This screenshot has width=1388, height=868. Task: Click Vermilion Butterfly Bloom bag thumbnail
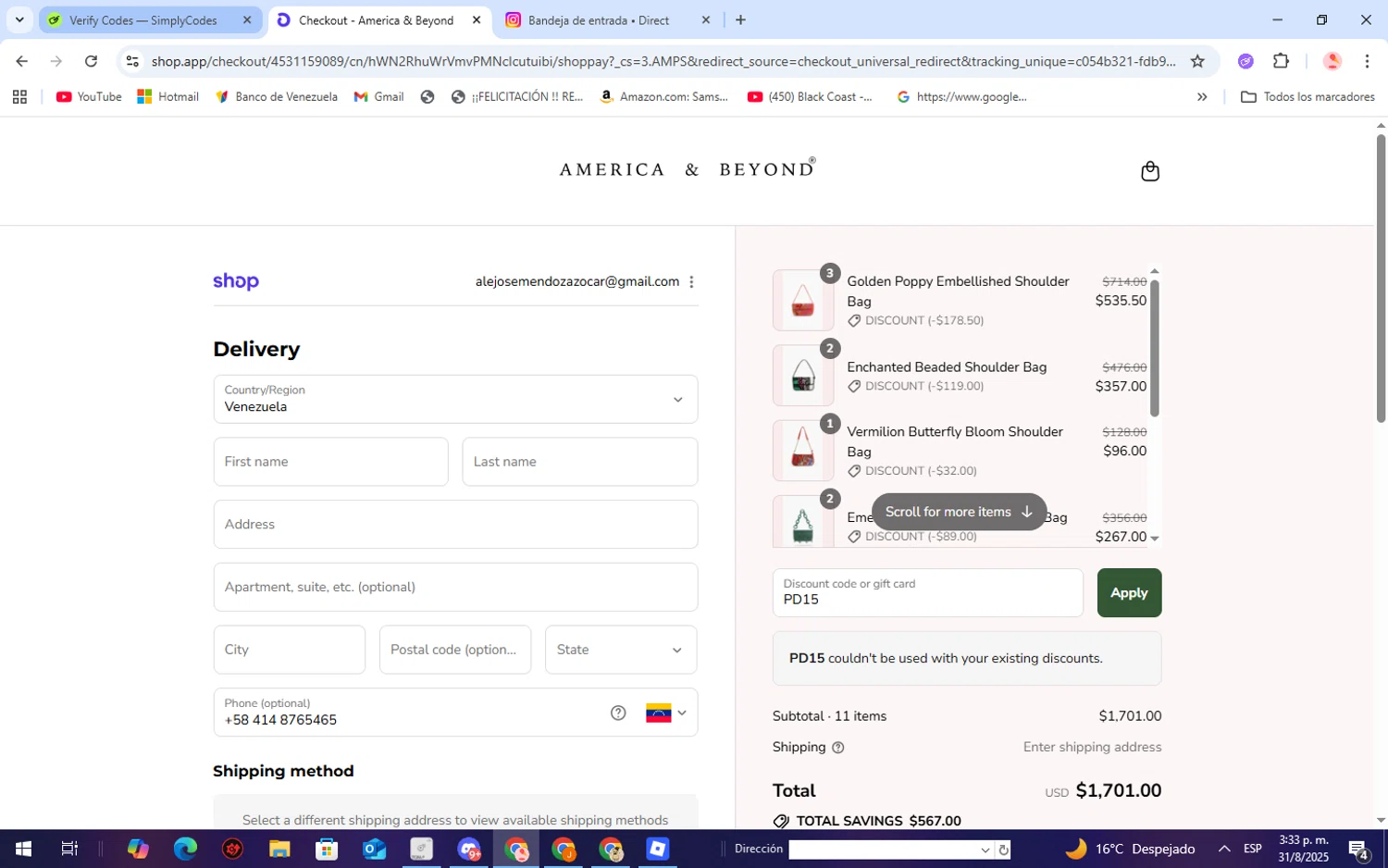click(x=803, y=451)
